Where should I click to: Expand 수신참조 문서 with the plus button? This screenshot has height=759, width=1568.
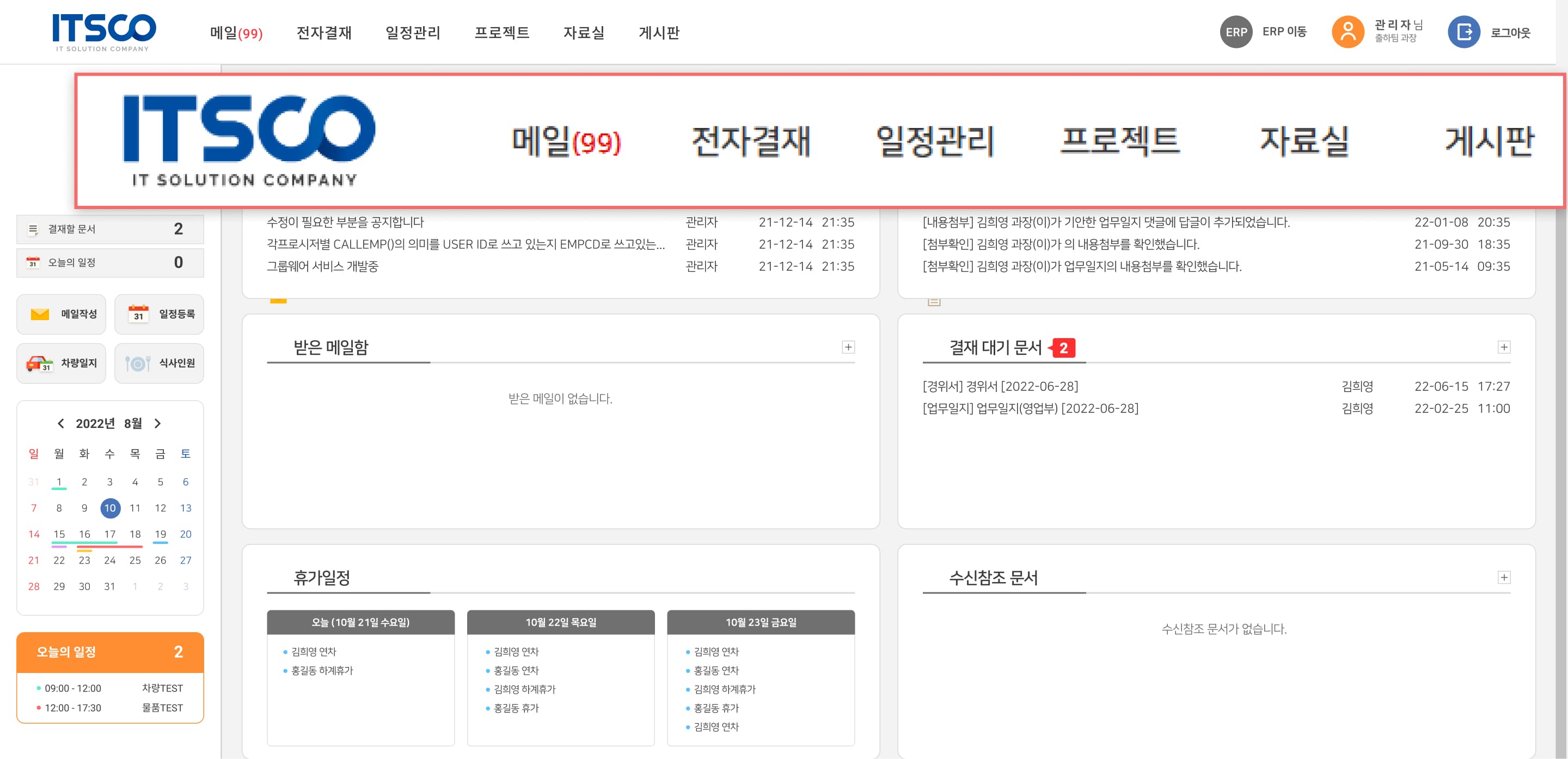(1503, 577)
